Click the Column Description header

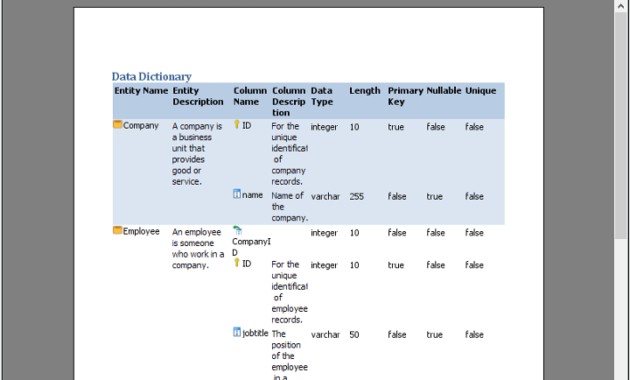click(x=288, y=102)
